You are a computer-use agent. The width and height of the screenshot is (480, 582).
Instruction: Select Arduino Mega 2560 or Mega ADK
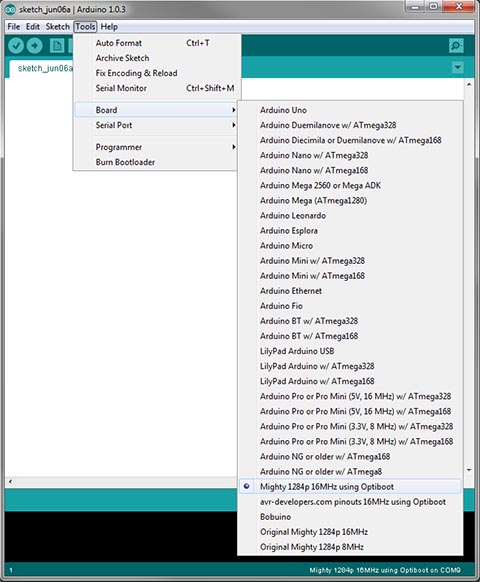(x=350, y=186)
